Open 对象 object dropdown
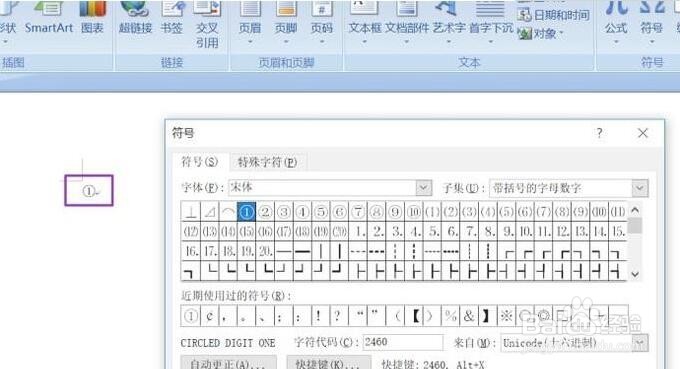Image resolution: width=680 pixels, height=369 pixels. click(541, 33)
